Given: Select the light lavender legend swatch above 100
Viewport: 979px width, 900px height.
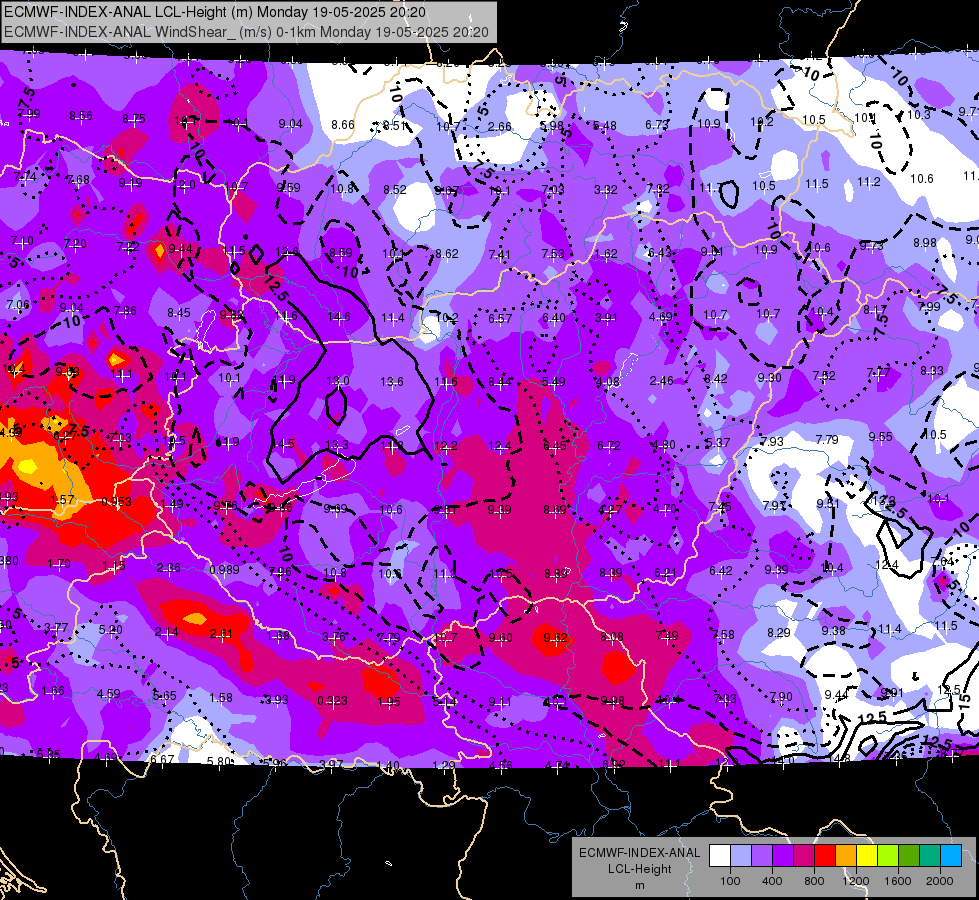Looking at the screenshot, I should (740, 856).
